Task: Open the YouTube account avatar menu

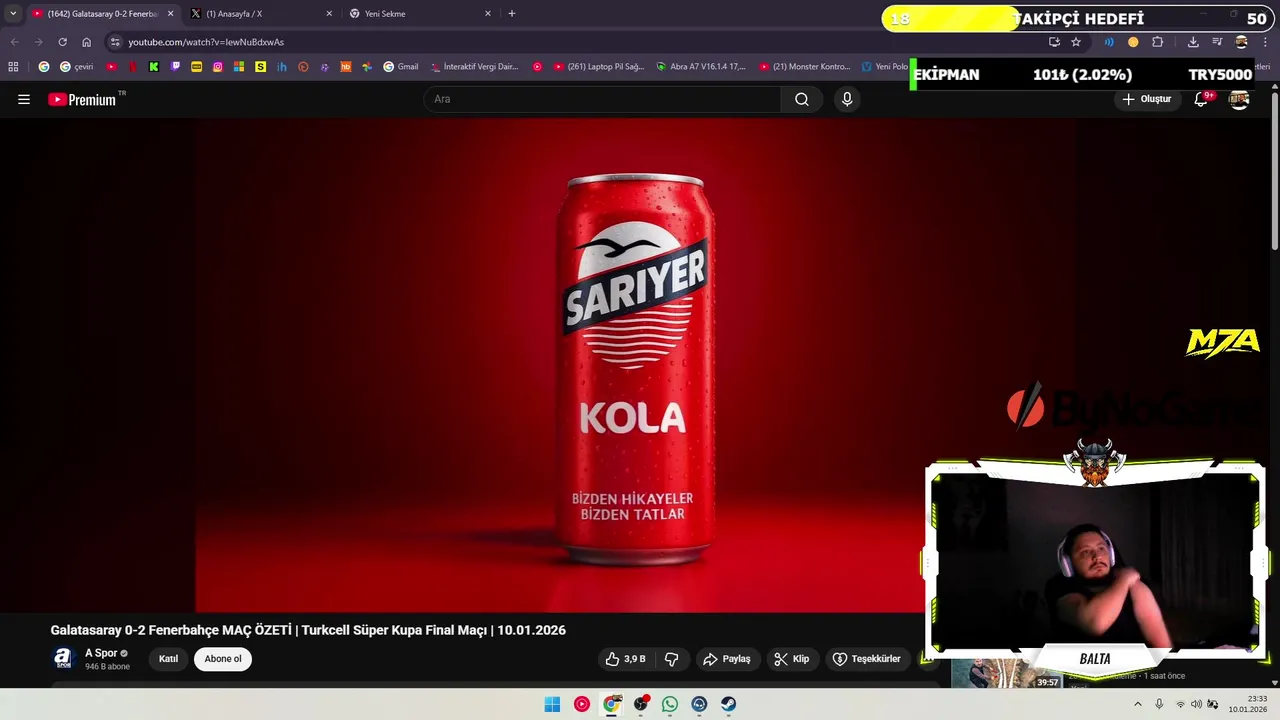Action: tap(1239, 99)
